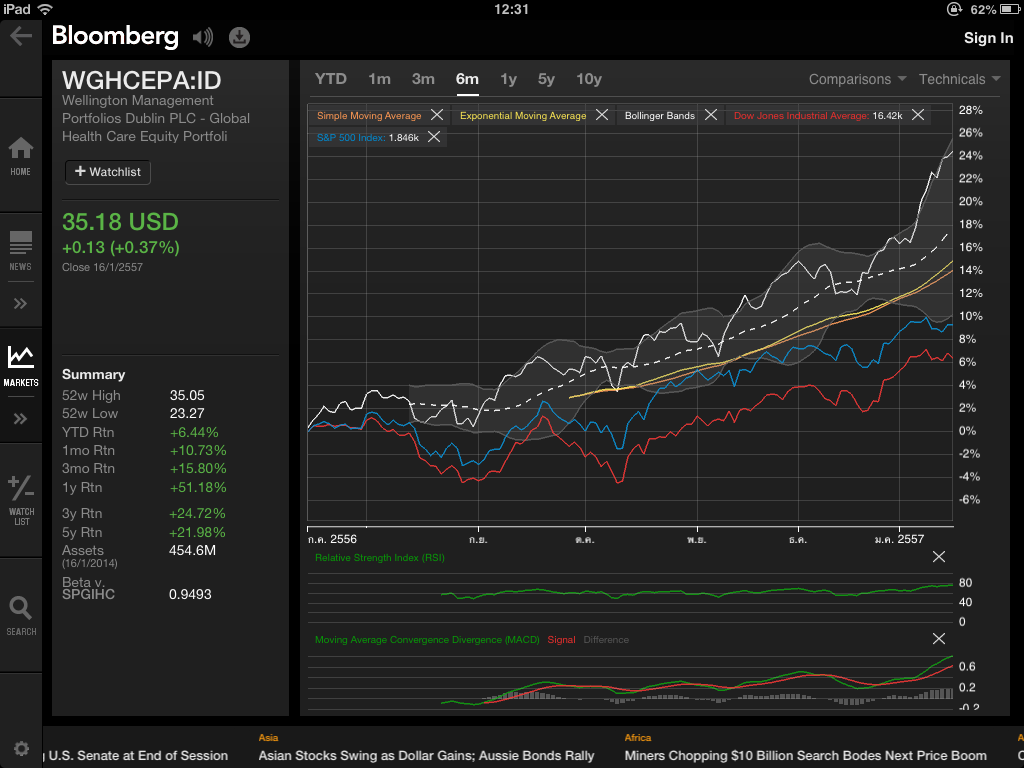This screenshot has width=1024, height=768.
Task: Tap the Bloomberg logo
Action: click(115, 36)
